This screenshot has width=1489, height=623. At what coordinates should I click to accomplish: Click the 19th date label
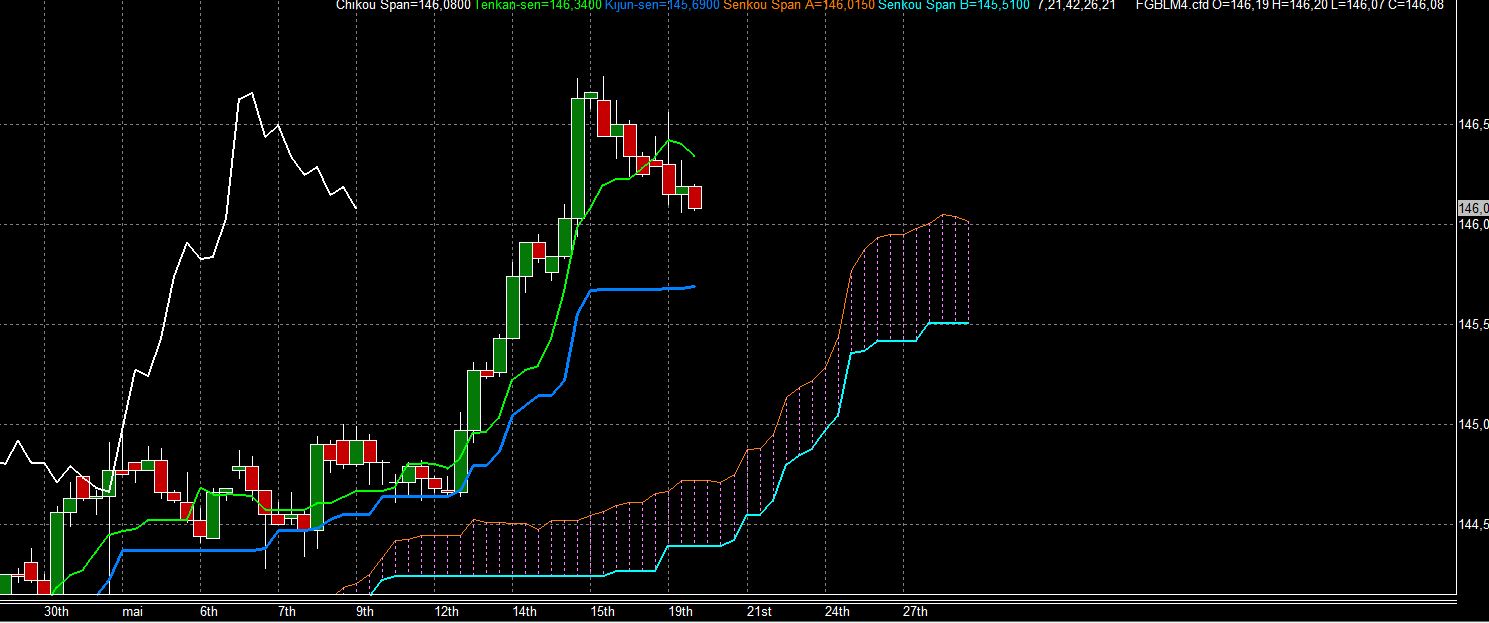click(x=681, y=611)
